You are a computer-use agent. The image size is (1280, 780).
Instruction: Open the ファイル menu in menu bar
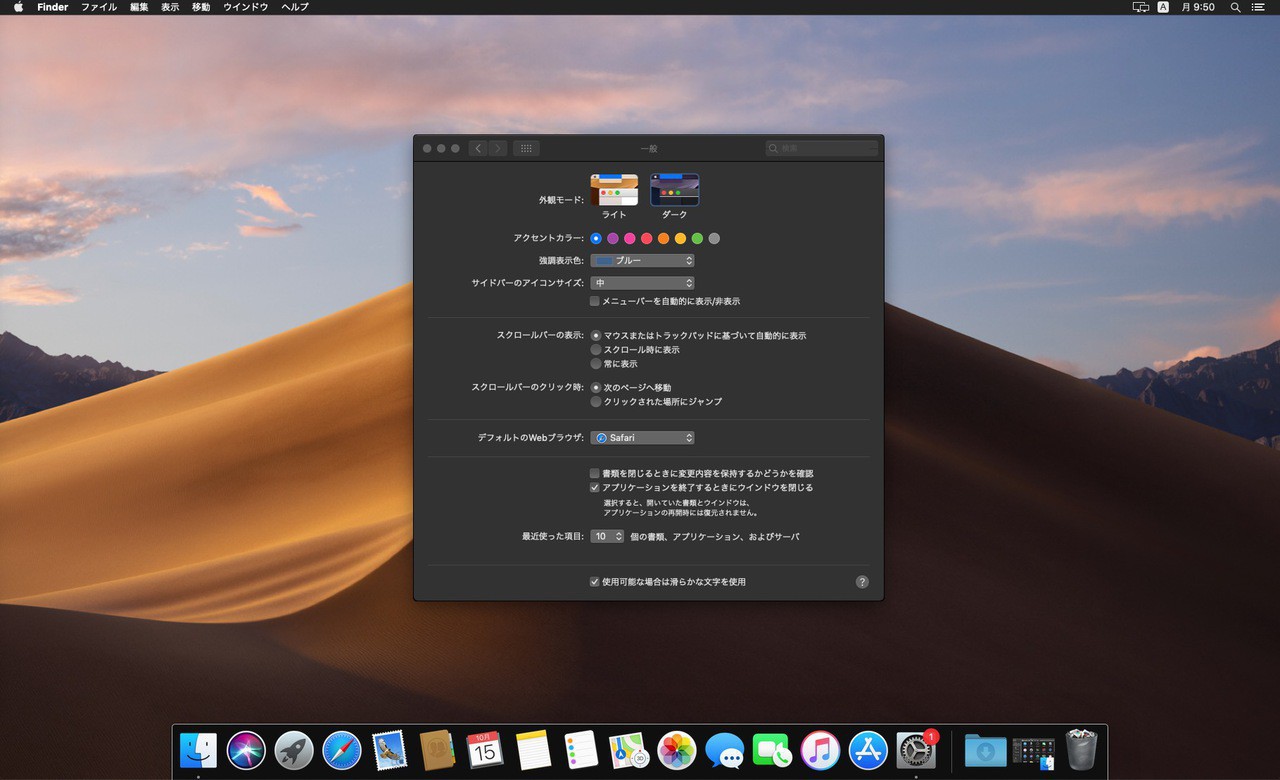pos(98,7)
